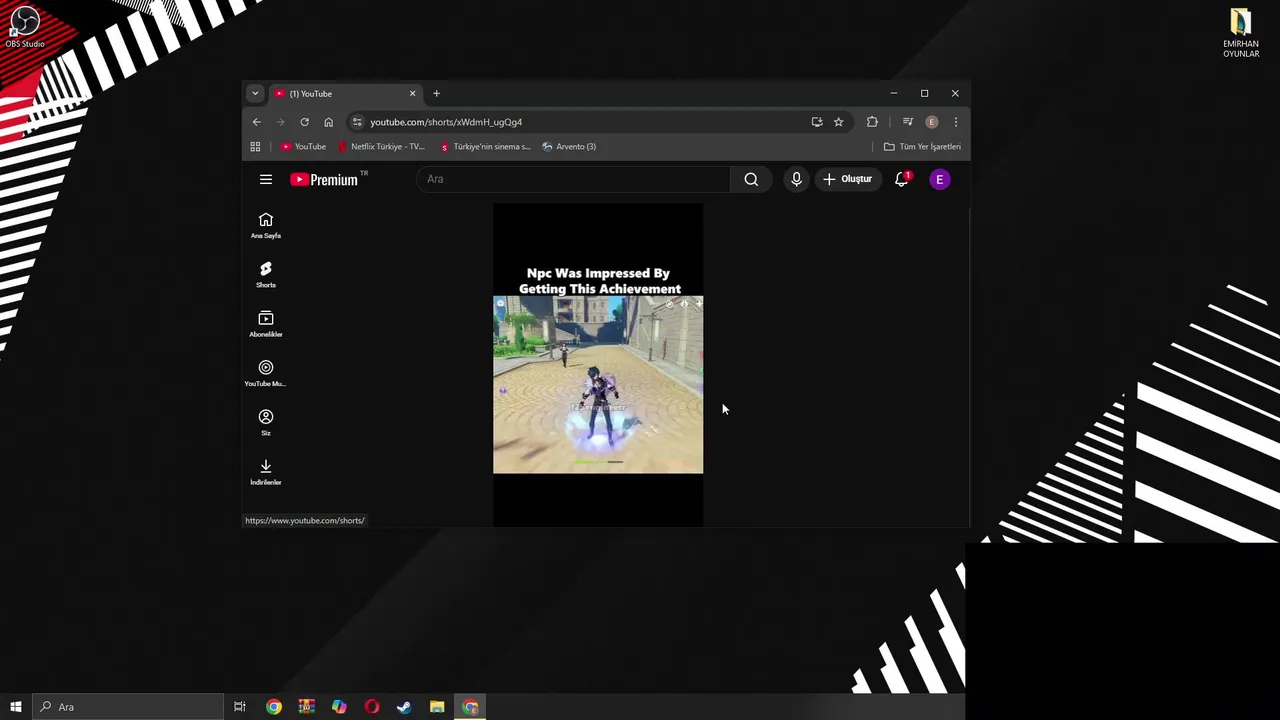Go back in the browser
The height and width of the screenshot is (720, 1280).
[x=256, y=122]
